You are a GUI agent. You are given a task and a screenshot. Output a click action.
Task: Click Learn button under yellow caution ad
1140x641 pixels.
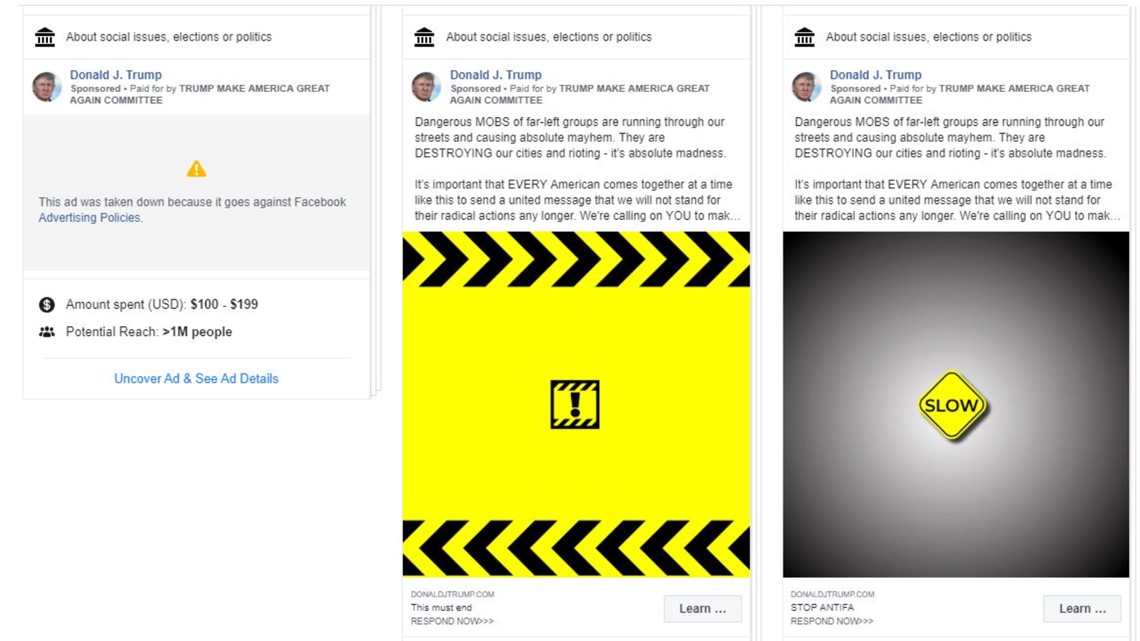[x=702, y=609]
